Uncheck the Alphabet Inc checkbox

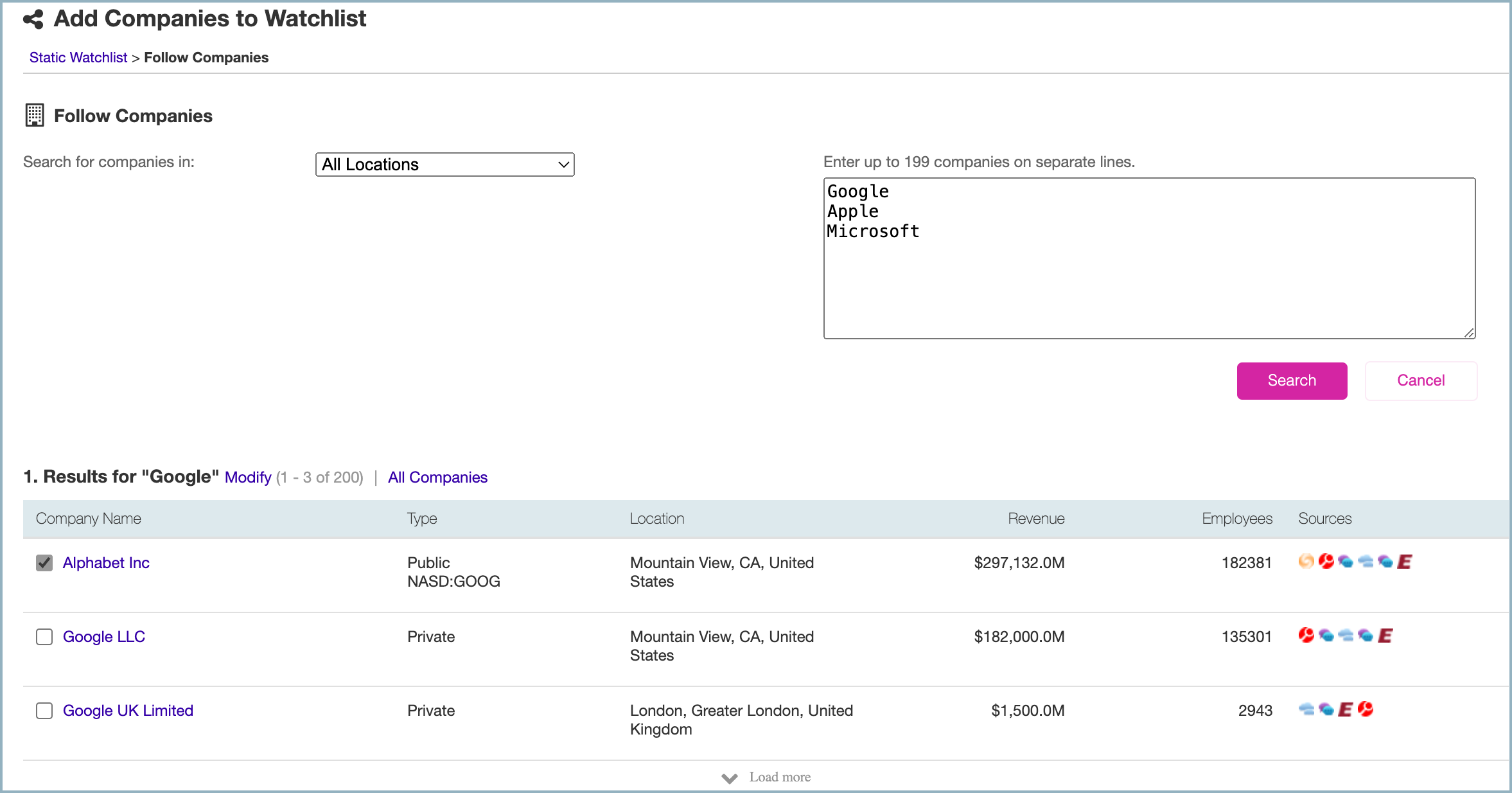[44, 563]
